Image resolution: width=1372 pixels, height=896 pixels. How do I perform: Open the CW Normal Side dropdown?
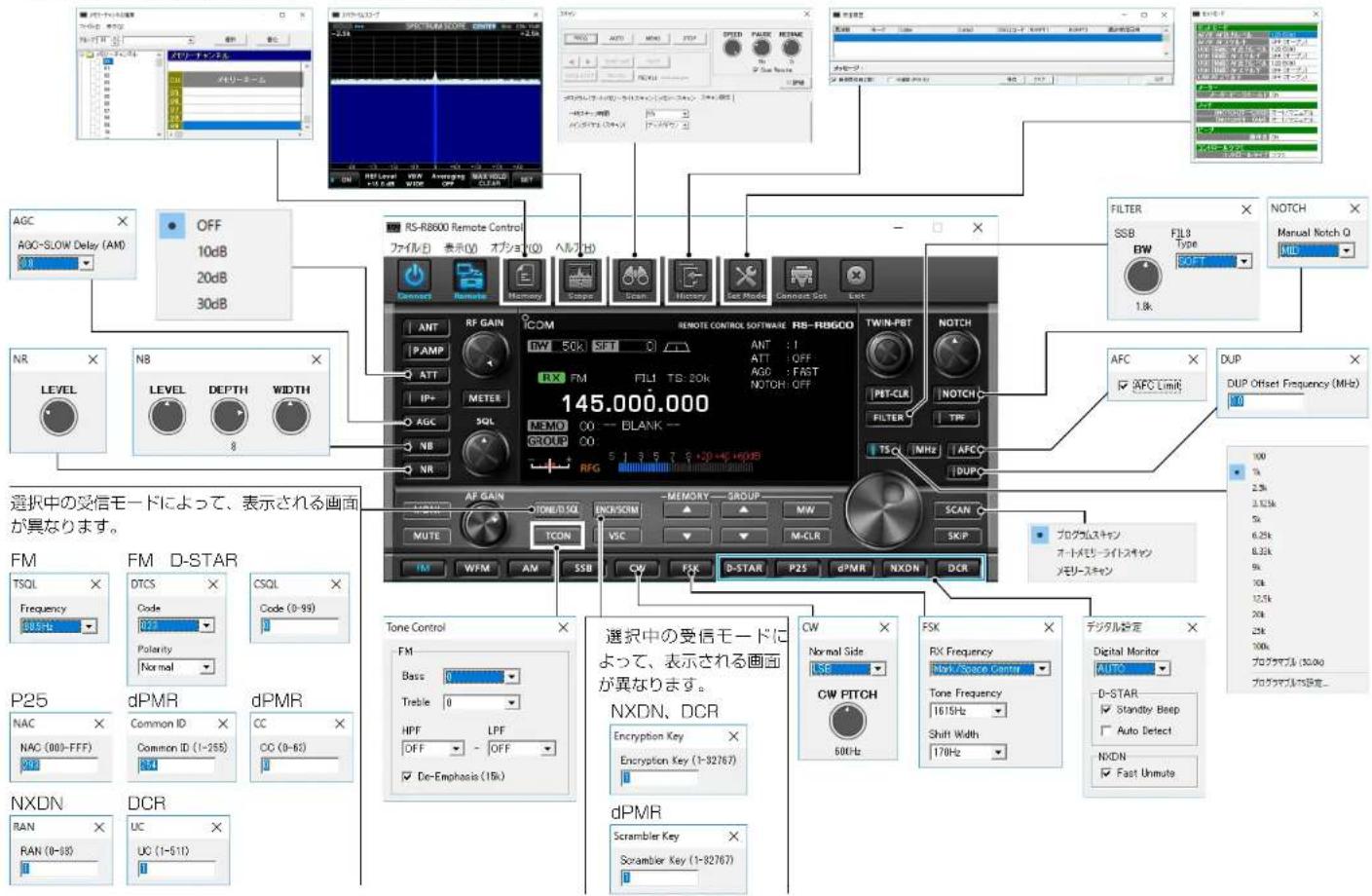877,669
